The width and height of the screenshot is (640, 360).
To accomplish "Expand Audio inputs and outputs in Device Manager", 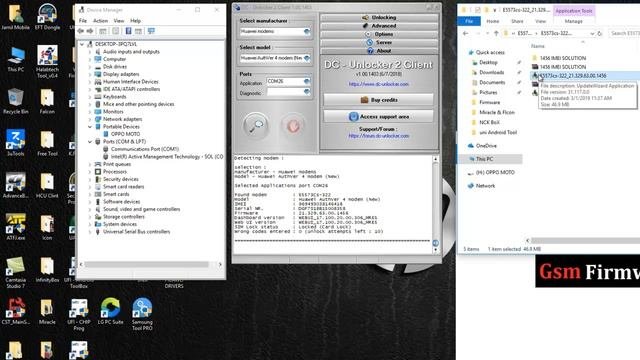I will pos(90,52).
